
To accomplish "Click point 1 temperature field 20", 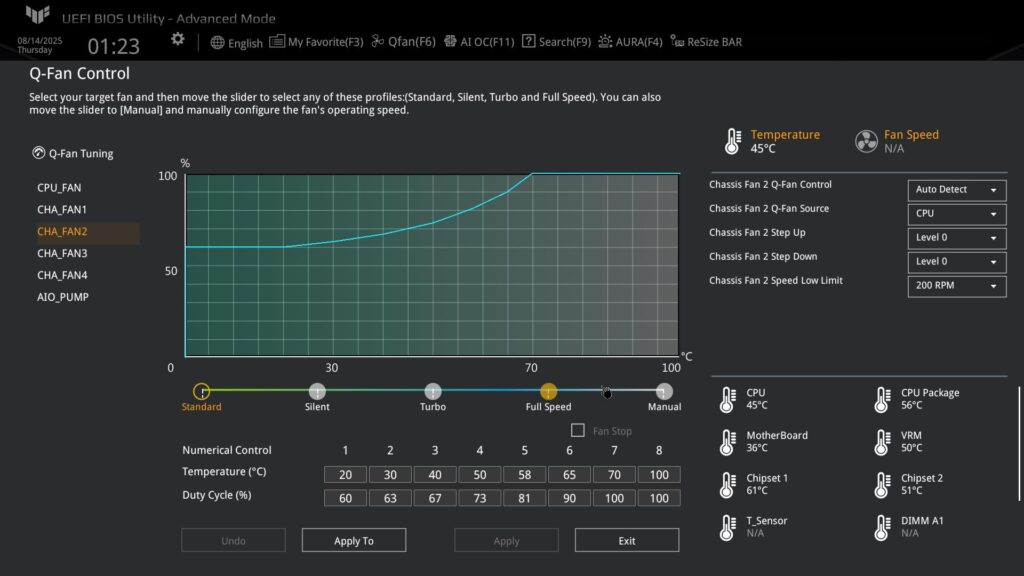I will [x=345, y=475].
